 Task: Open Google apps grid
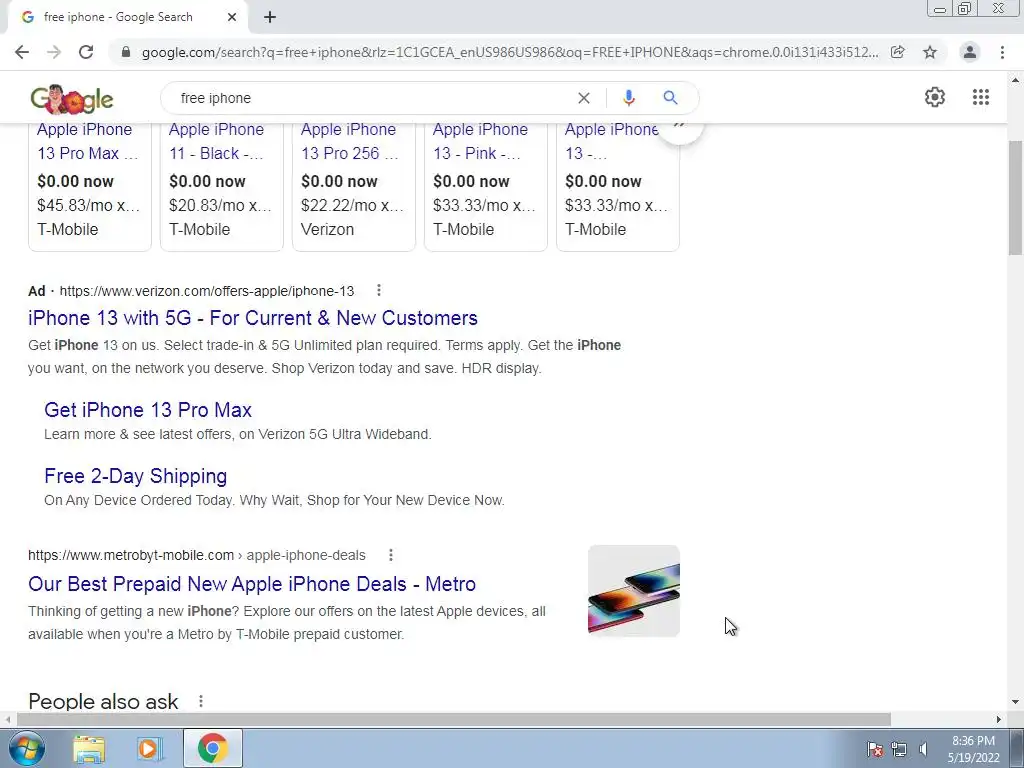981,97
